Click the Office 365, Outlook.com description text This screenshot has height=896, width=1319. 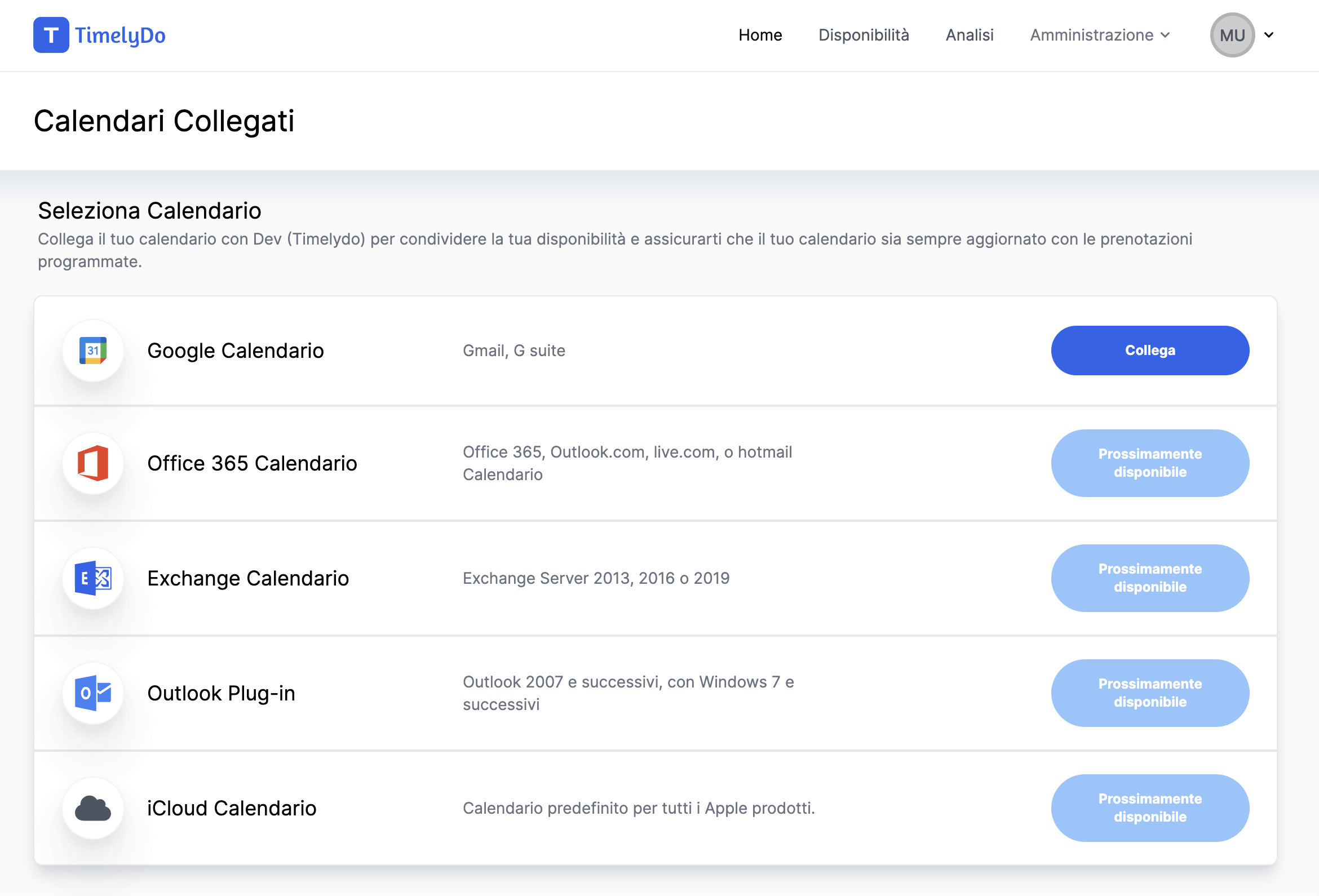[x=627, y=463]
